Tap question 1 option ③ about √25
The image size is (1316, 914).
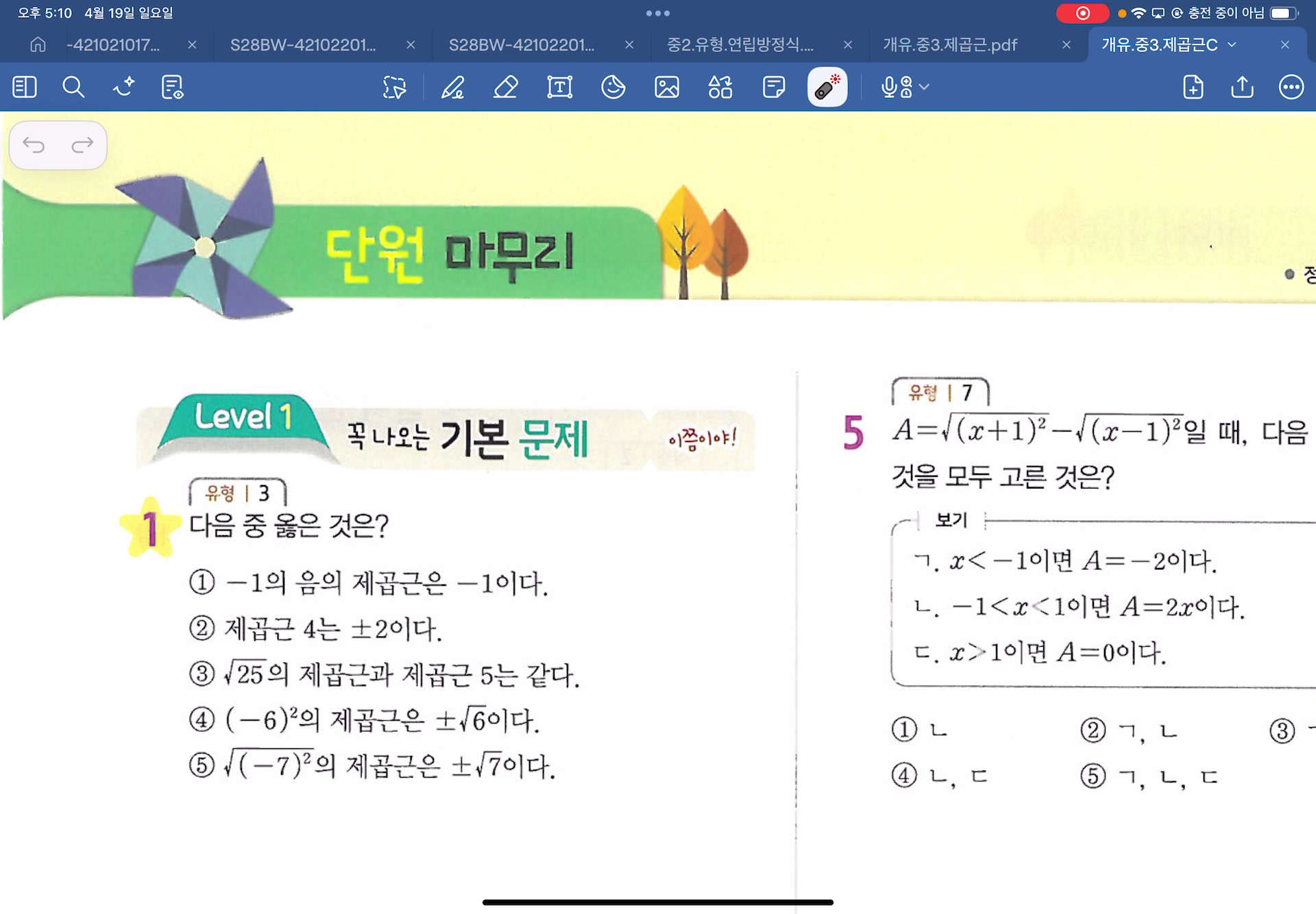pyautogui.click(x=385, y=674)
